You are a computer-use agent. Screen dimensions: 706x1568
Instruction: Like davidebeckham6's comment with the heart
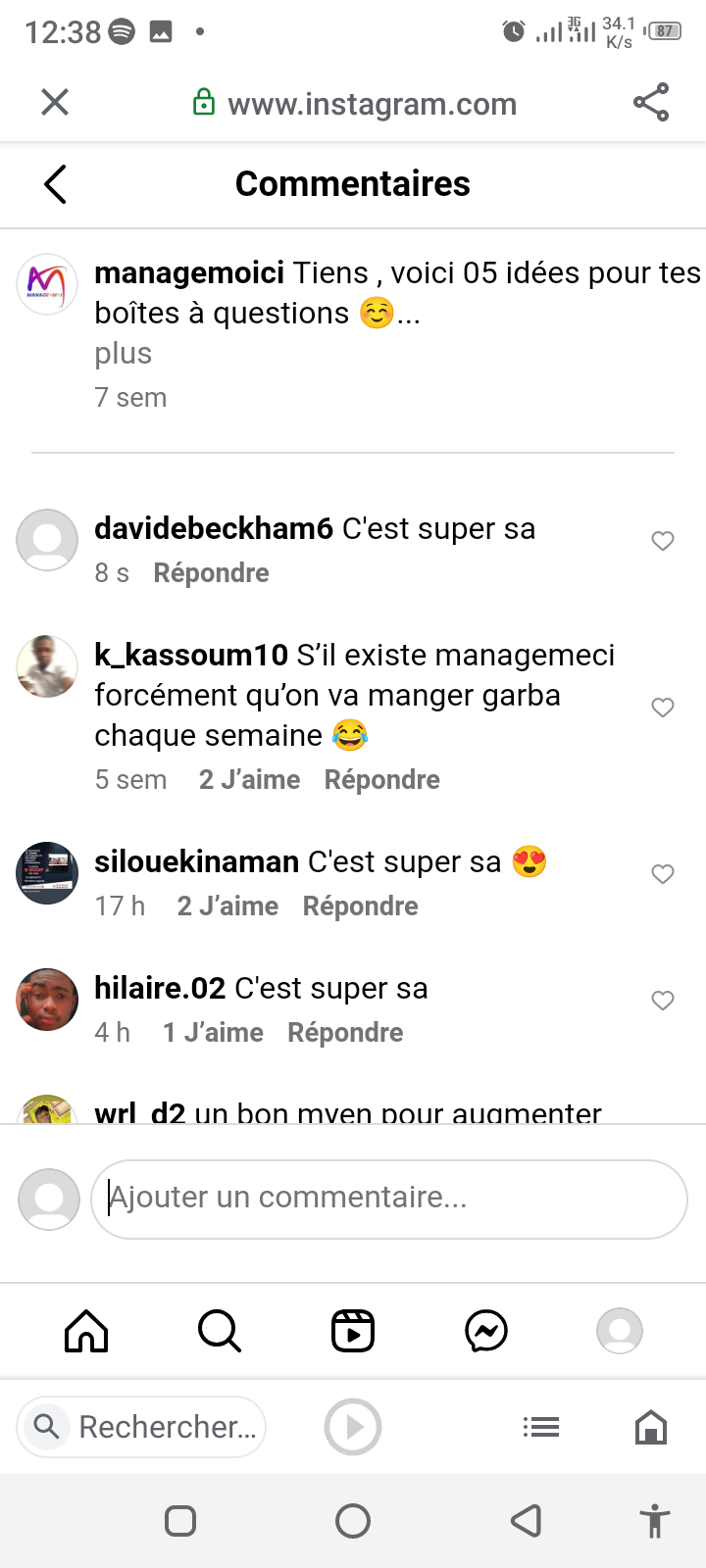click(663, 541)
